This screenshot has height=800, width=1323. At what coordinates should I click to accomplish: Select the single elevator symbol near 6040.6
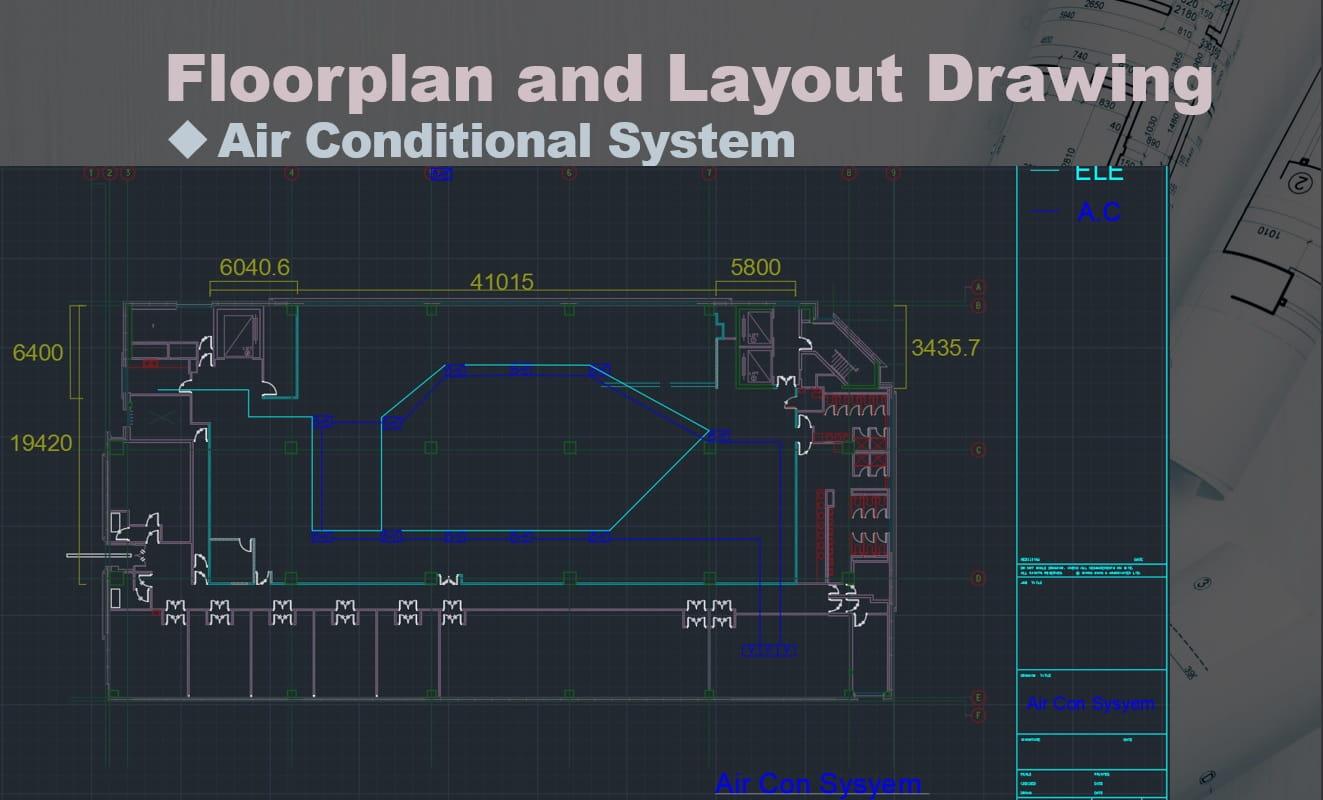pos(240,333)
